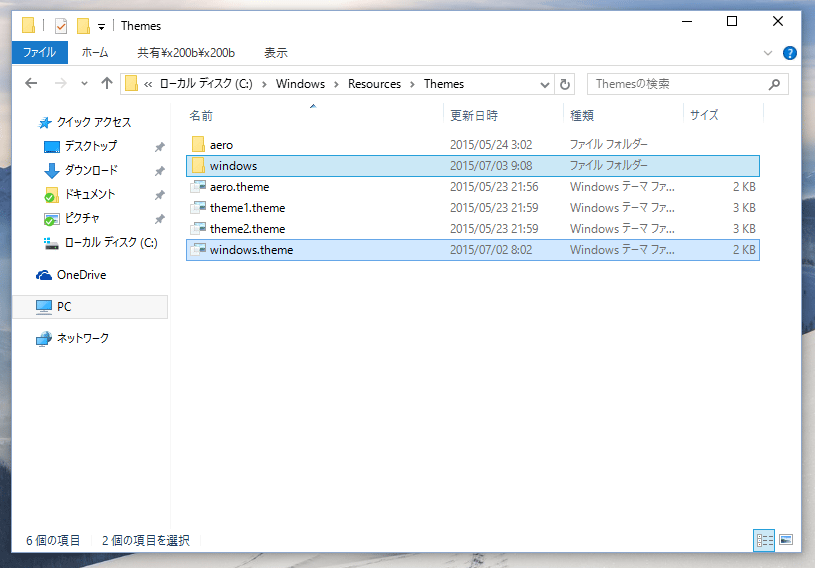Open デスクトップ in navigation pane
The image size is (815, 568).
(x=90, y=146)
